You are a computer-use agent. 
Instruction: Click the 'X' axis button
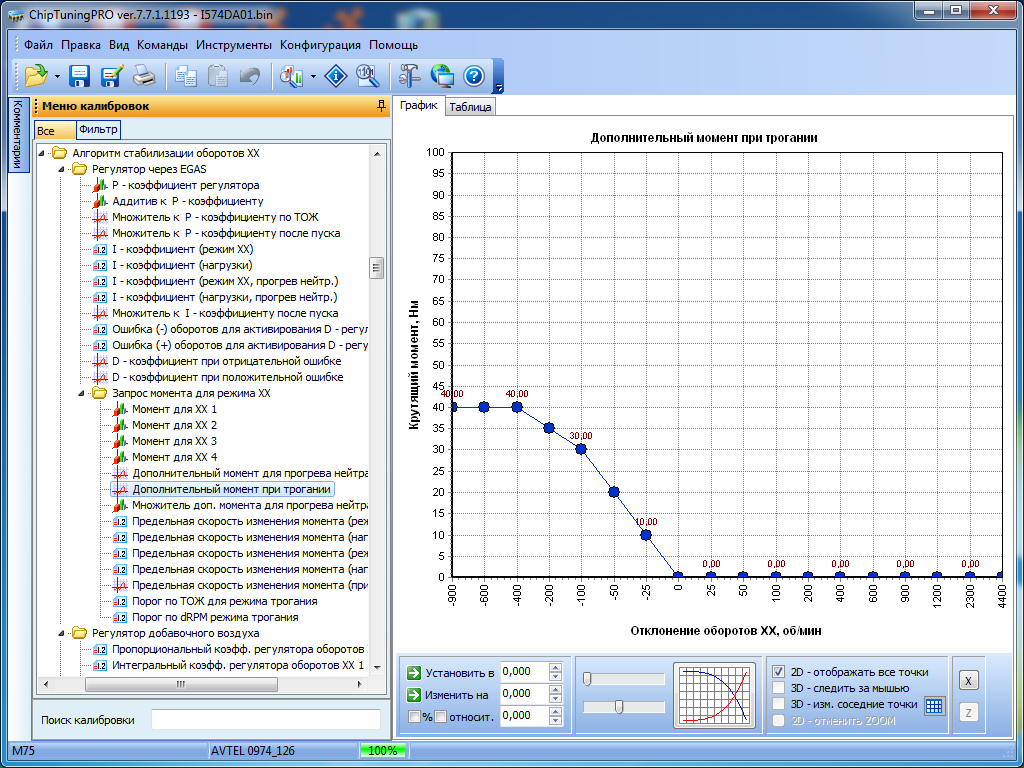[x=967, y=680]
